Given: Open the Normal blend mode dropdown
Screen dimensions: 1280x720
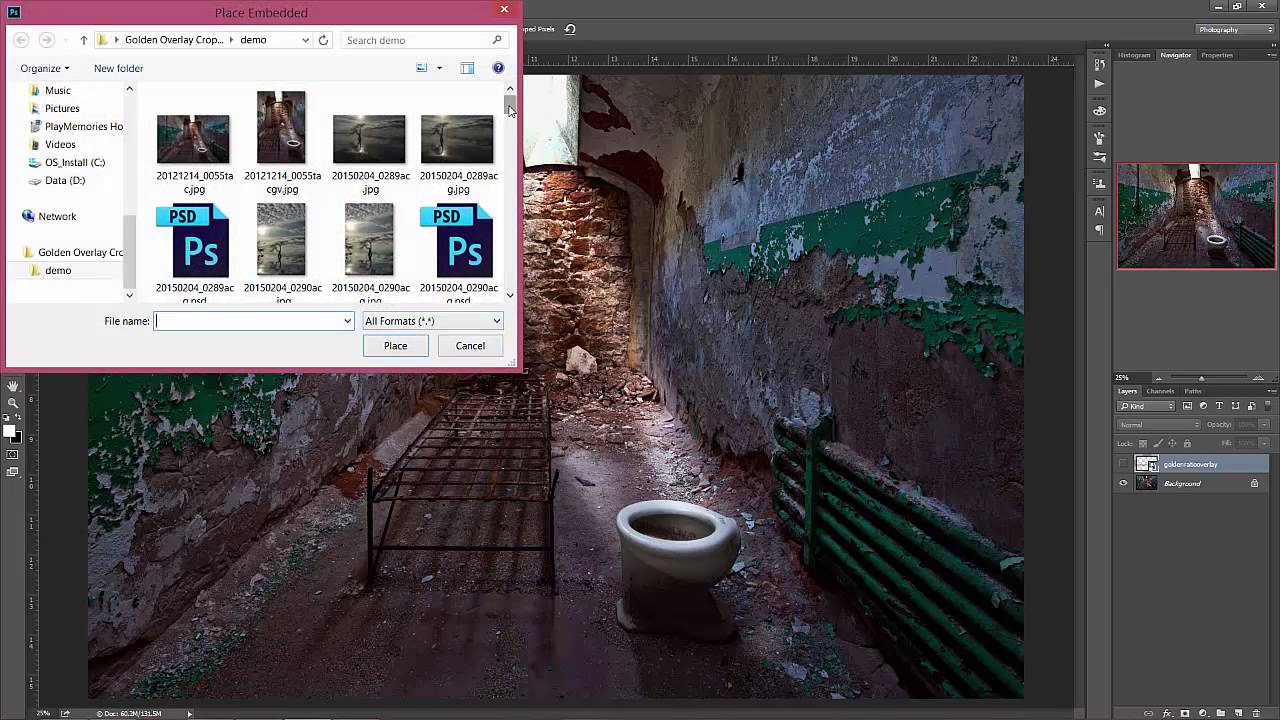Looking at the screenshot, I should 1159,425.
